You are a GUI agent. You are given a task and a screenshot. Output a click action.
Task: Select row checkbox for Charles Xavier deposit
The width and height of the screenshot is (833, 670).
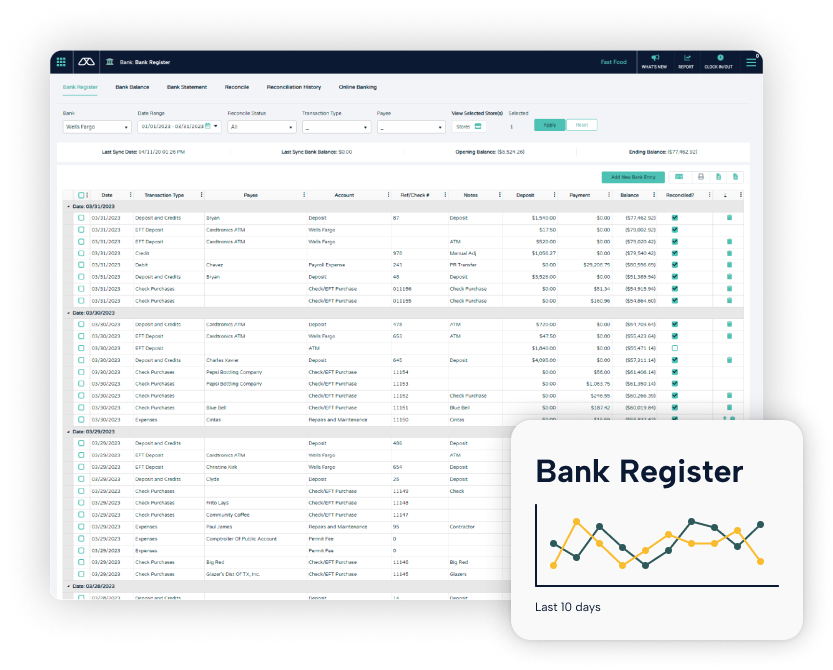(x=81, y=360)
